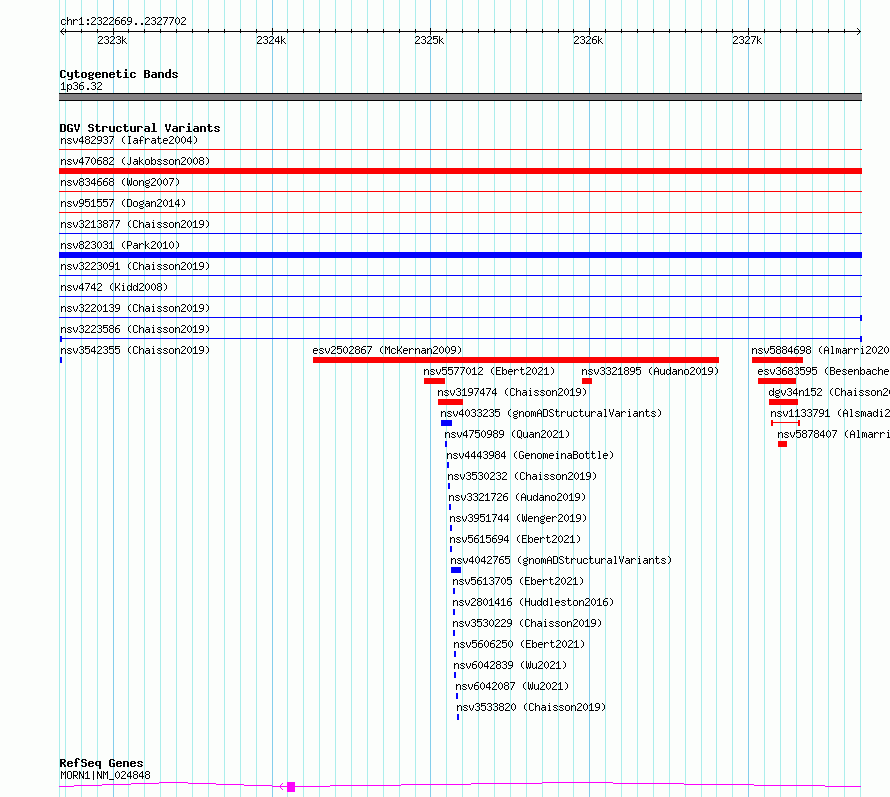Click nsv3530232 (Chaisson2019) label
The image size is (890, 797).
point(522,476)
